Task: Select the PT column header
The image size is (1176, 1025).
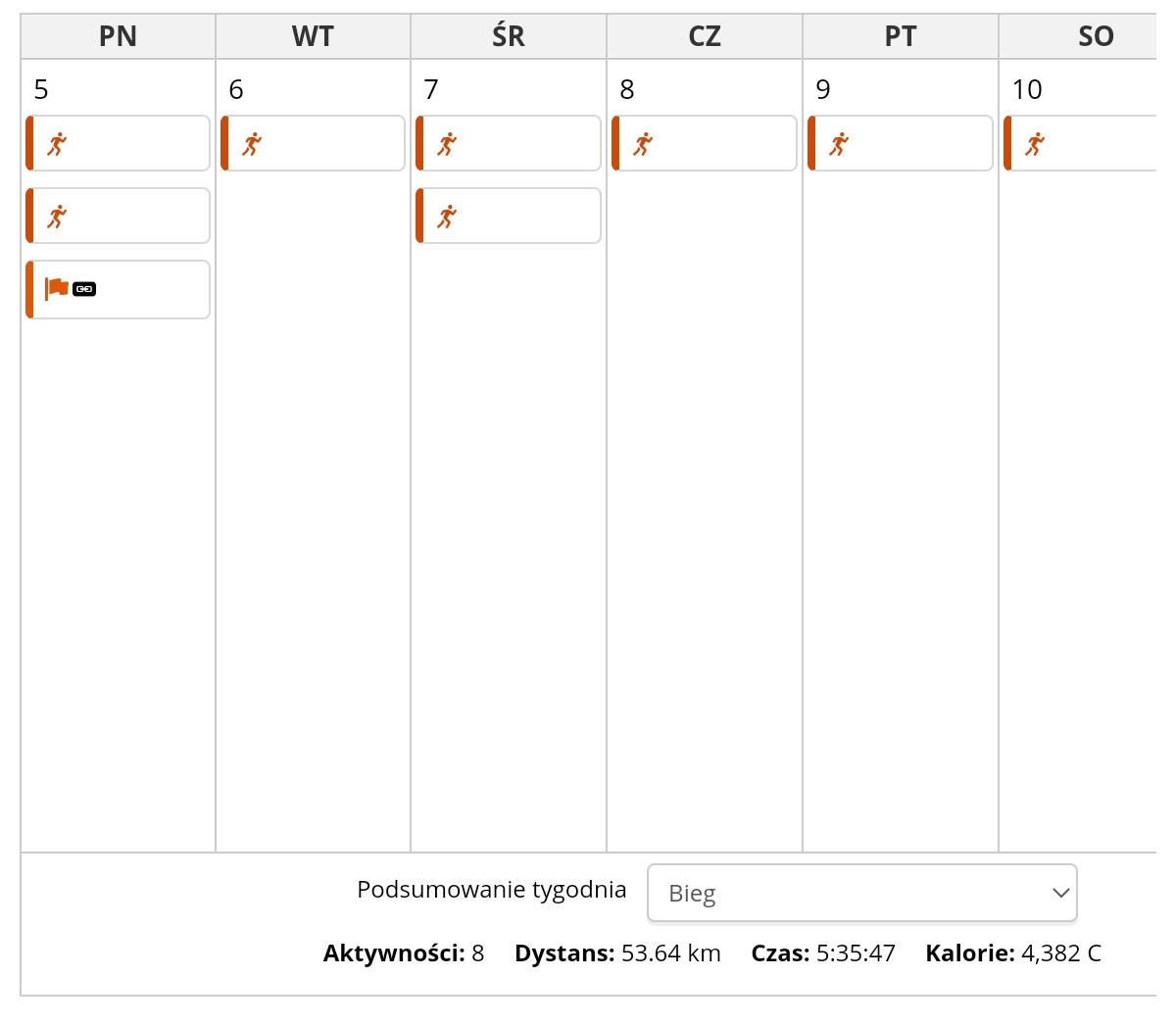Action: pyautogui.click(x=901, y=37)
